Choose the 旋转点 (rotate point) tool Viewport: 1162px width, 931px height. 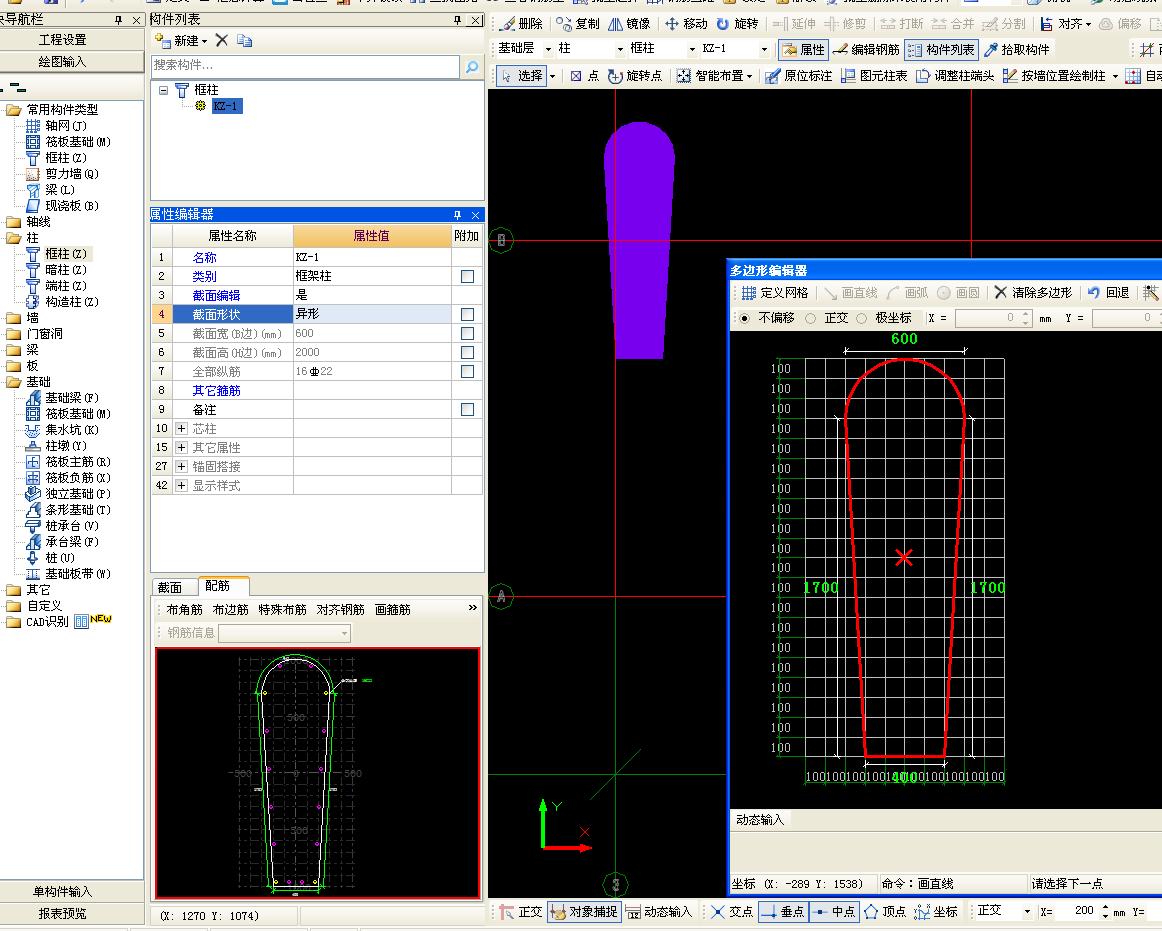(x=635, y=76)
